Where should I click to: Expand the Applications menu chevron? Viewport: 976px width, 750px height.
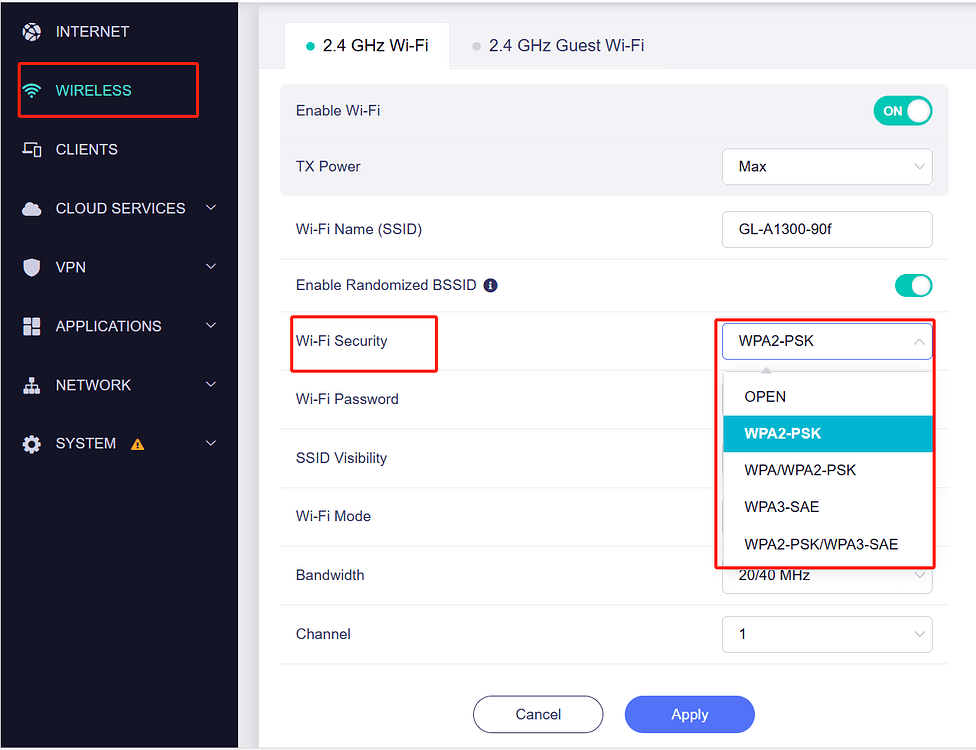[x=211, y=326]
